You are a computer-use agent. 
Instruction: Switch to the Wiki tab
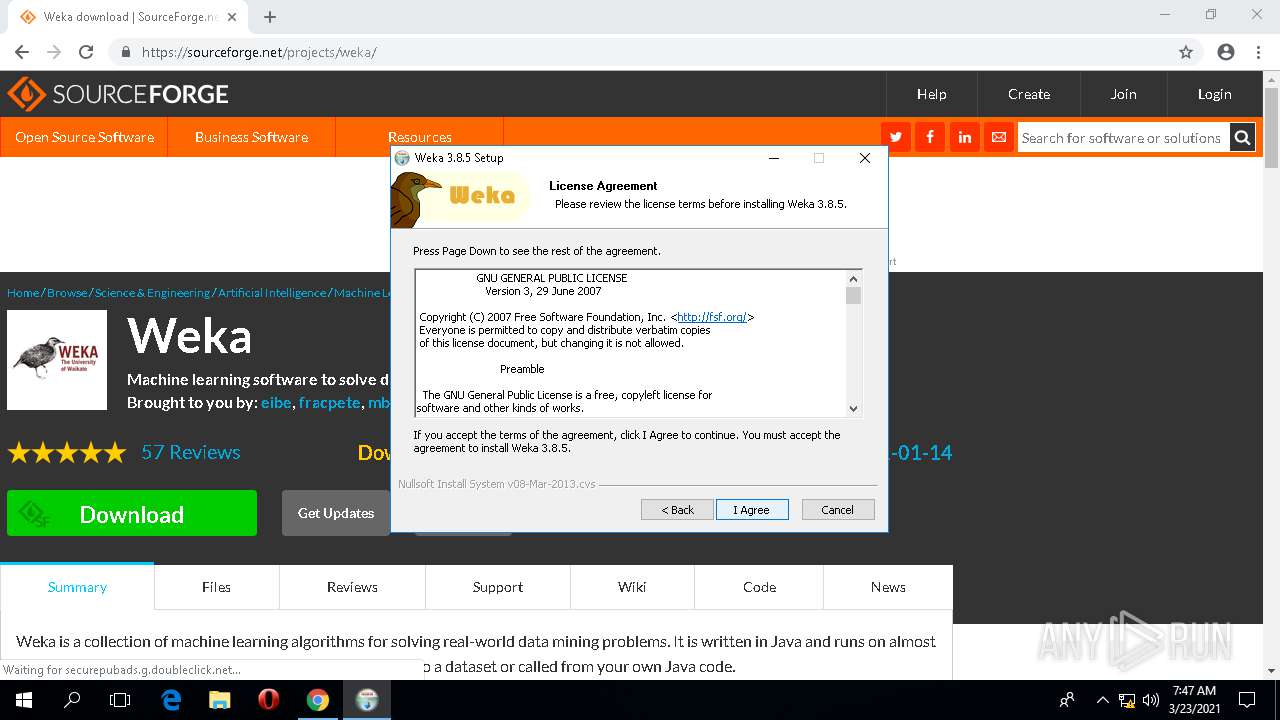(632, 587)
